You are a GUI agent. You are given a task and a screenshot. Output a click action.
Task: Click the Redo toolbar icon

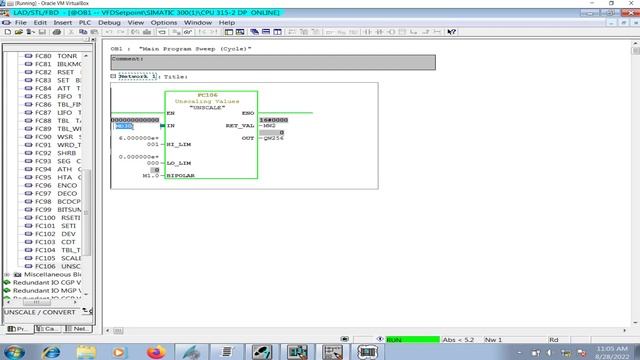point(120,32)
